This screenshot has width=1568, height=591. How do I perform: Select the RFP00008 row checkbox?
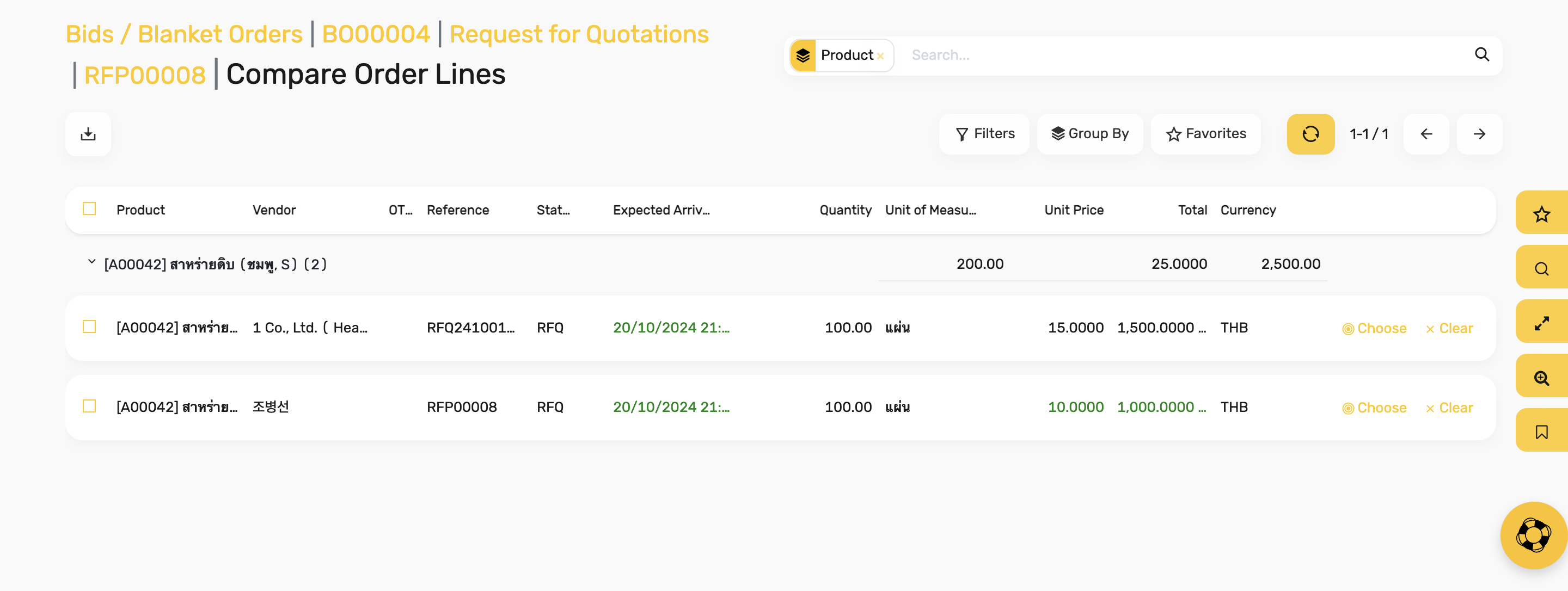click(89, 406)
